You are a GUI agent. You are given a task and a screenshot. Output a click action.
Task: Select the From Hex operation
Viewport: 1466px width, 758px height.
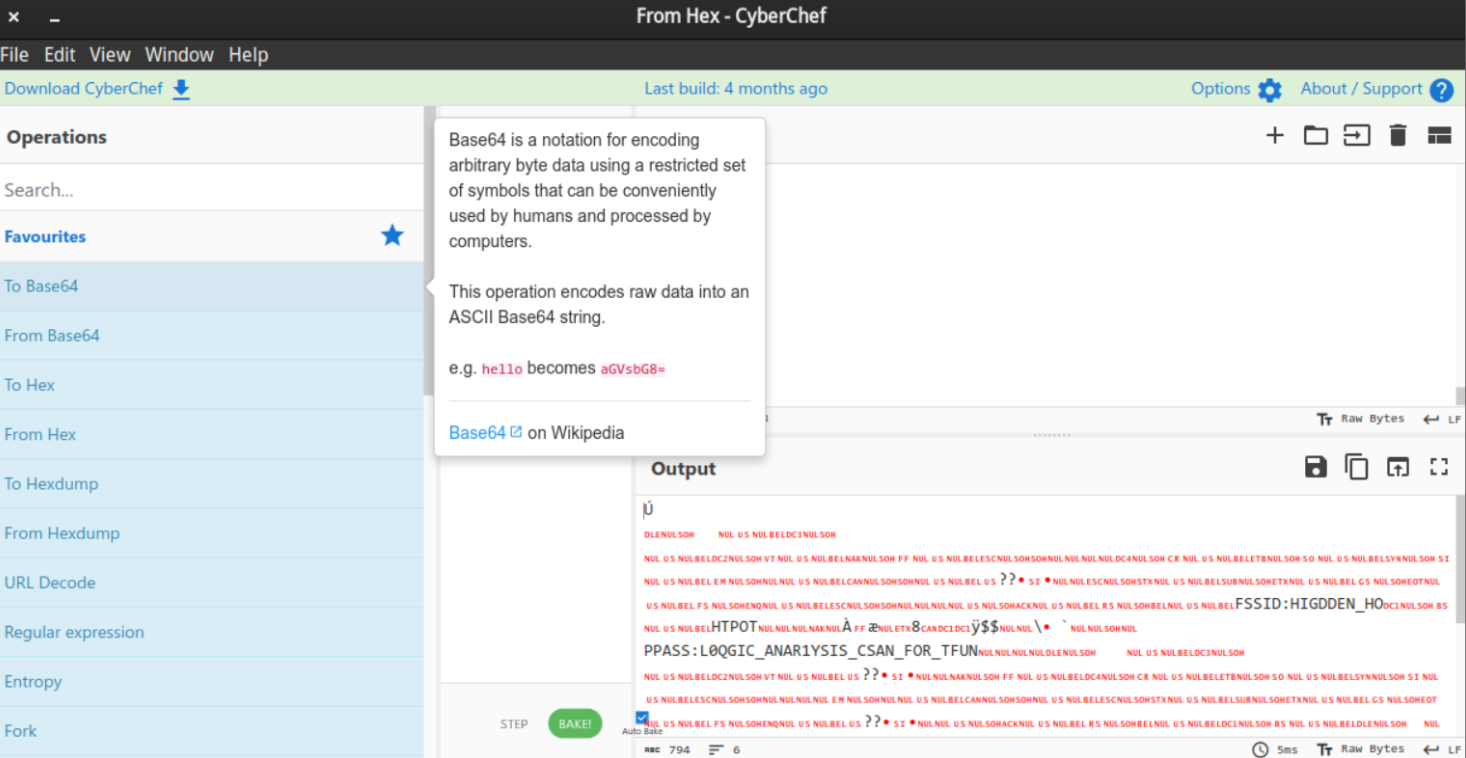(212, 434)
